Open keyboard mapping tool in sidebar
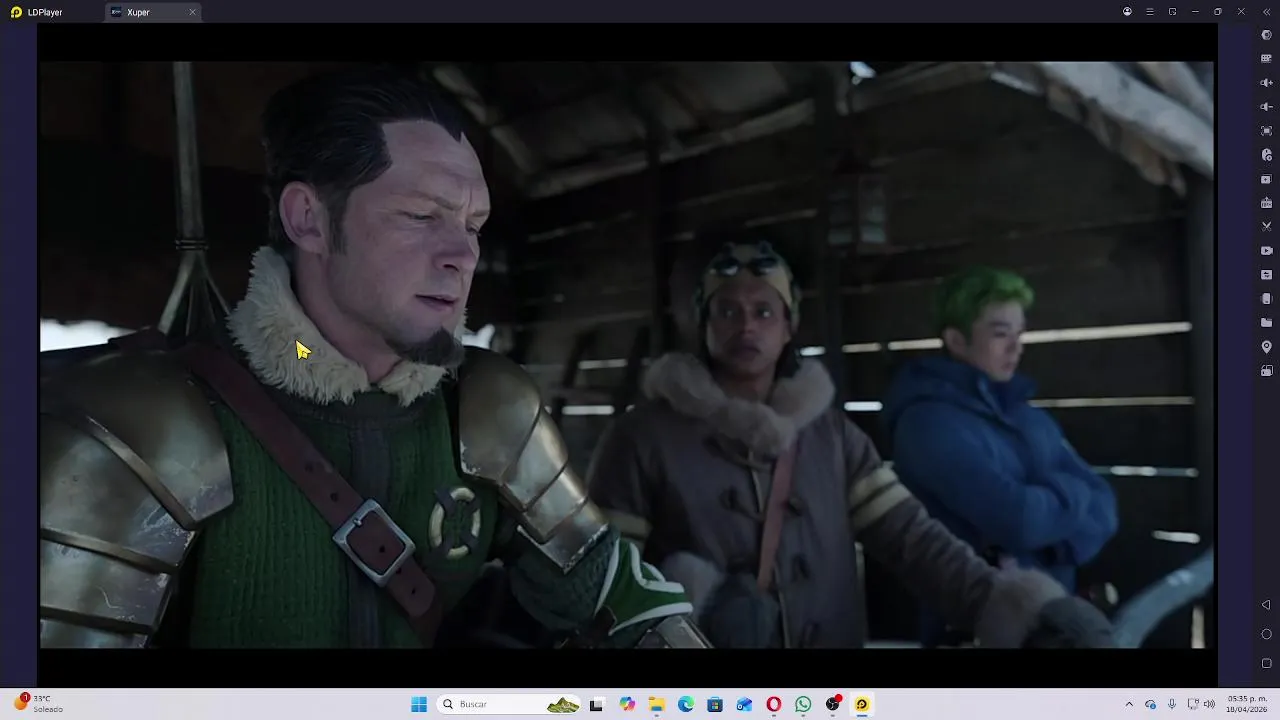Viewport: 1280px width, 720px height. tap(1266, 58)
